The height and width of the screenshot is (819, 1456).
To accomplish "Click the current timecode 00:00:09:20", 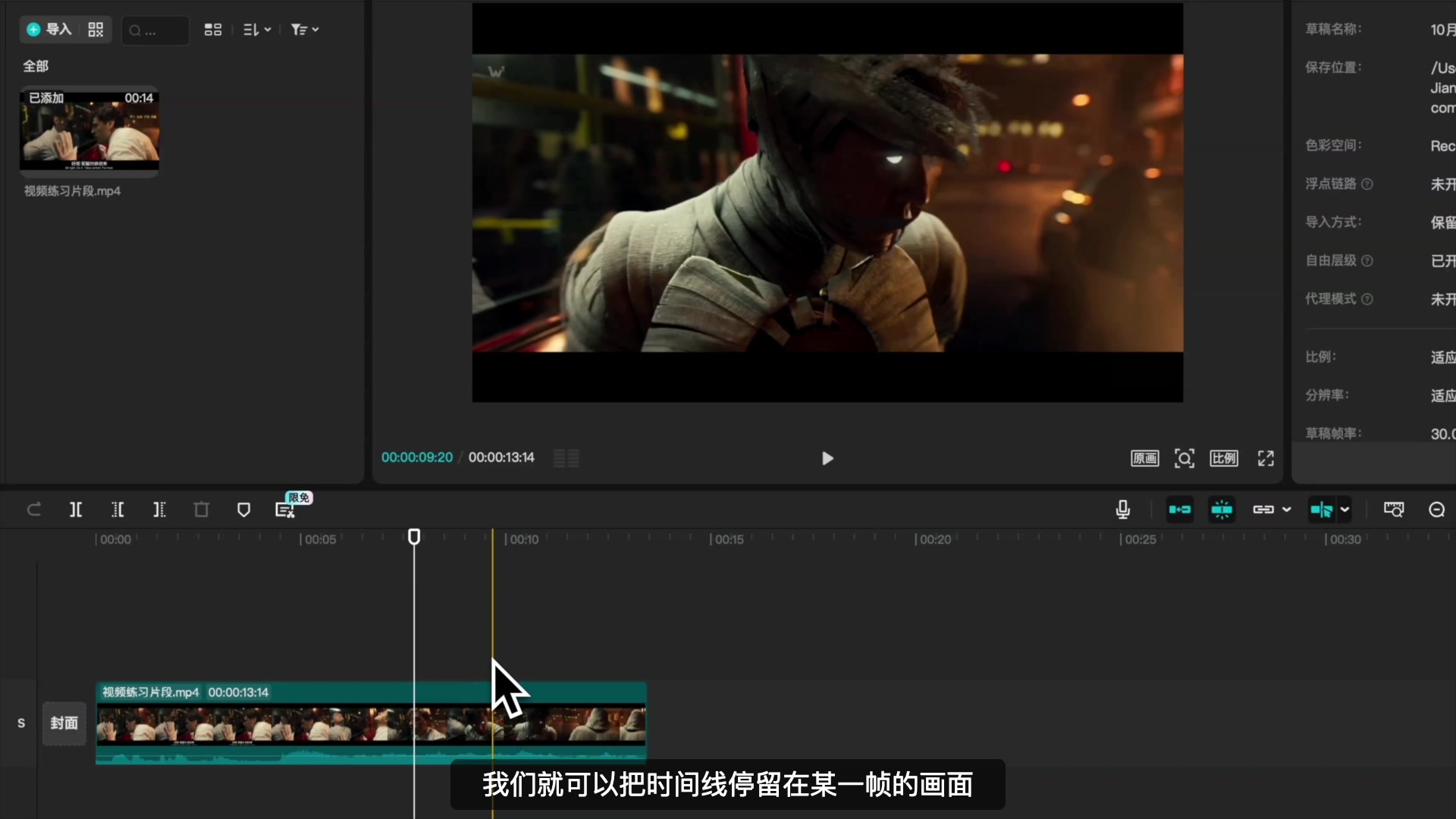I will point(417,457).
